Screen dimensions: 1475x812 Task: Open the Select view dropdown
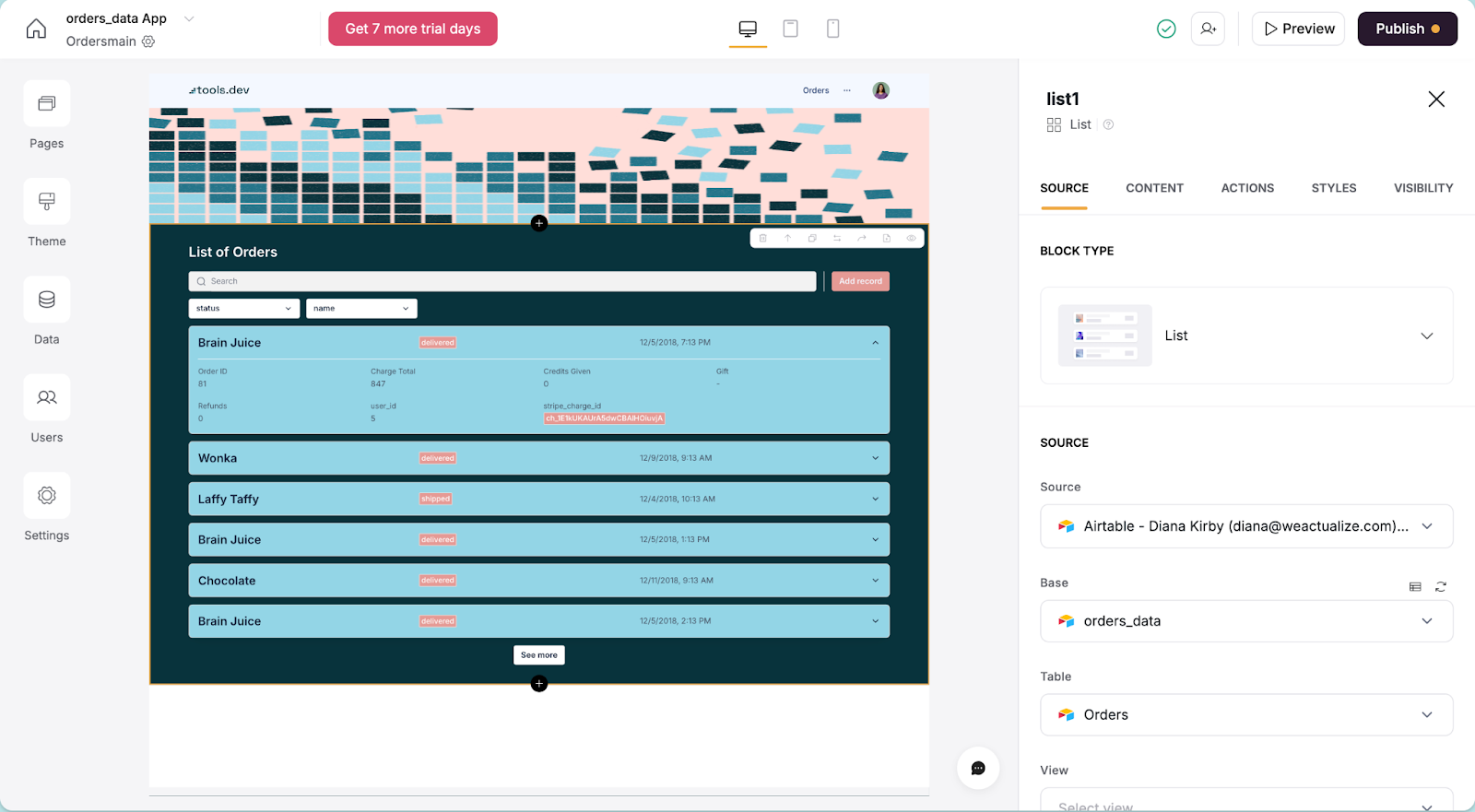click(x=1246, y=800)
